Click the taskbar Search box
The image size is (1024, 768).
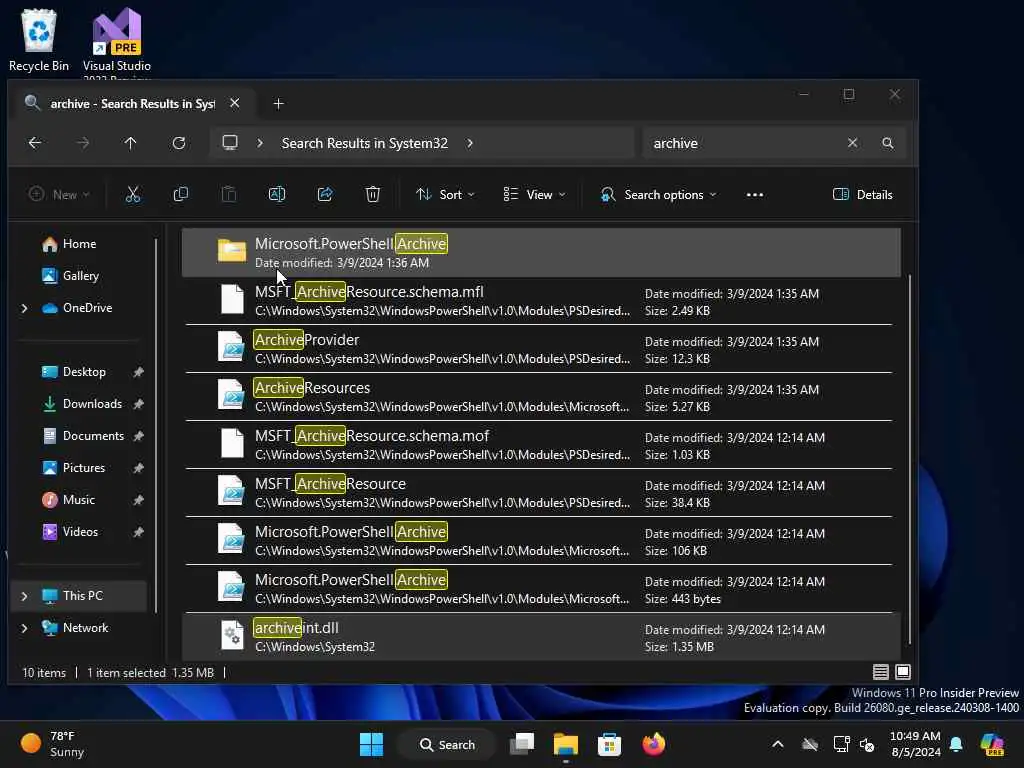click(x=447, y=744)
